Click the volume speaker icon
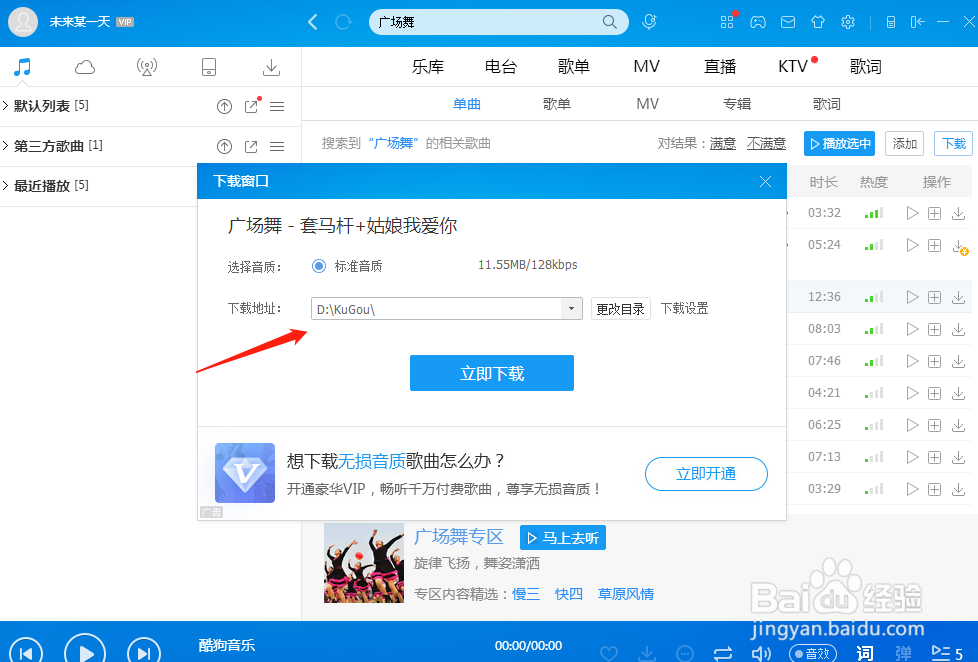Screen dimensions: 978x662 click(x=761, y=653)
